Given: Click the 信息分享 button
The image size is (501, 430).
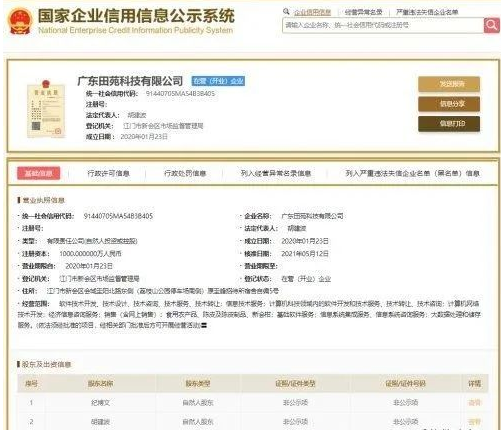Looking at the screenshot, I should click(x=449, y=104).
